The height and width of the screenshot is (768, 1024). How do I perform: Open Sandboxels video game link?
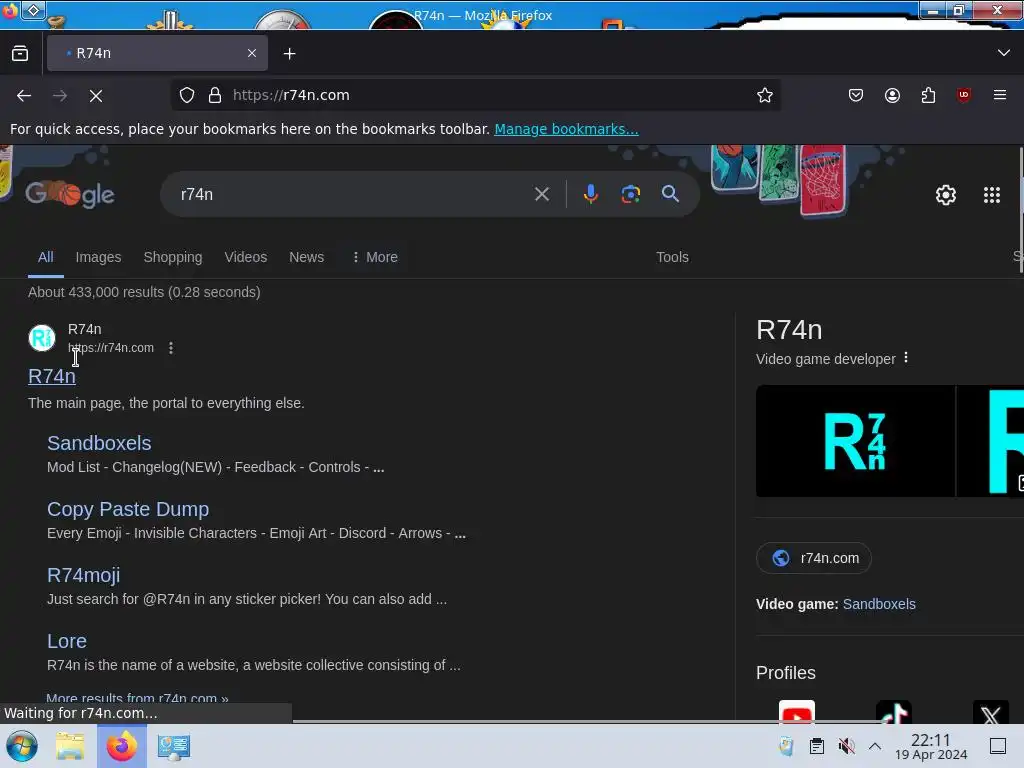(879, 604)
